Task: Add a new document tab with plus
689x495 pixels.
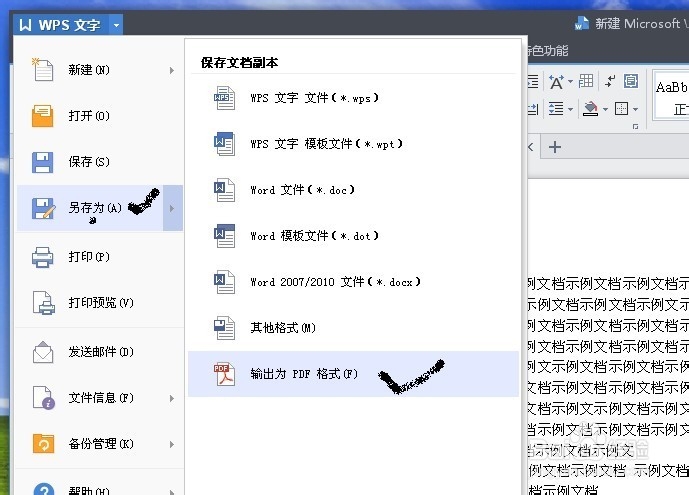Action: point(555,147)
